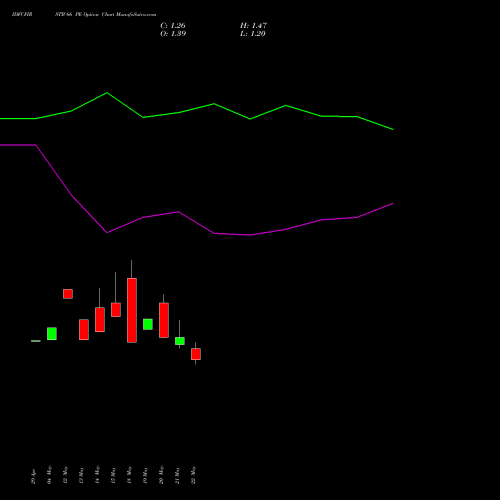Click the chart title text at top
The image size is (500, 500).
[84, 14]
